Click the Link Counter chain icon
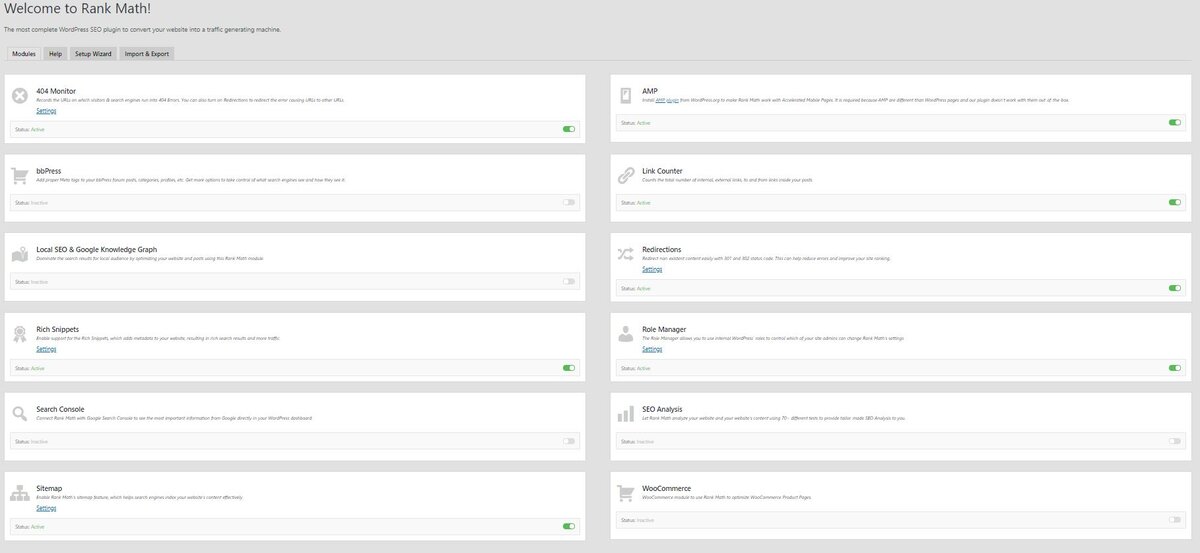Screen dimensions: 1200x553 coord(625,176)
